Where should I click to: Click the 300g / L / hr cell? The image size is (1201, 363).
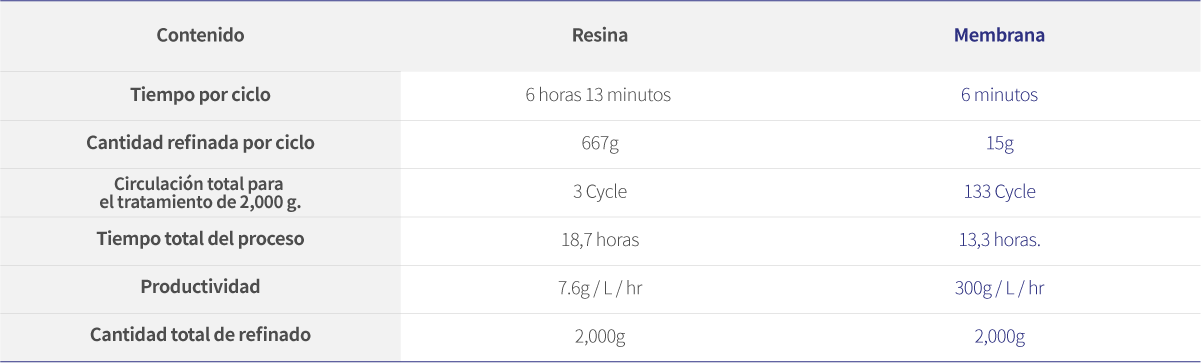[x=999, y=288]
